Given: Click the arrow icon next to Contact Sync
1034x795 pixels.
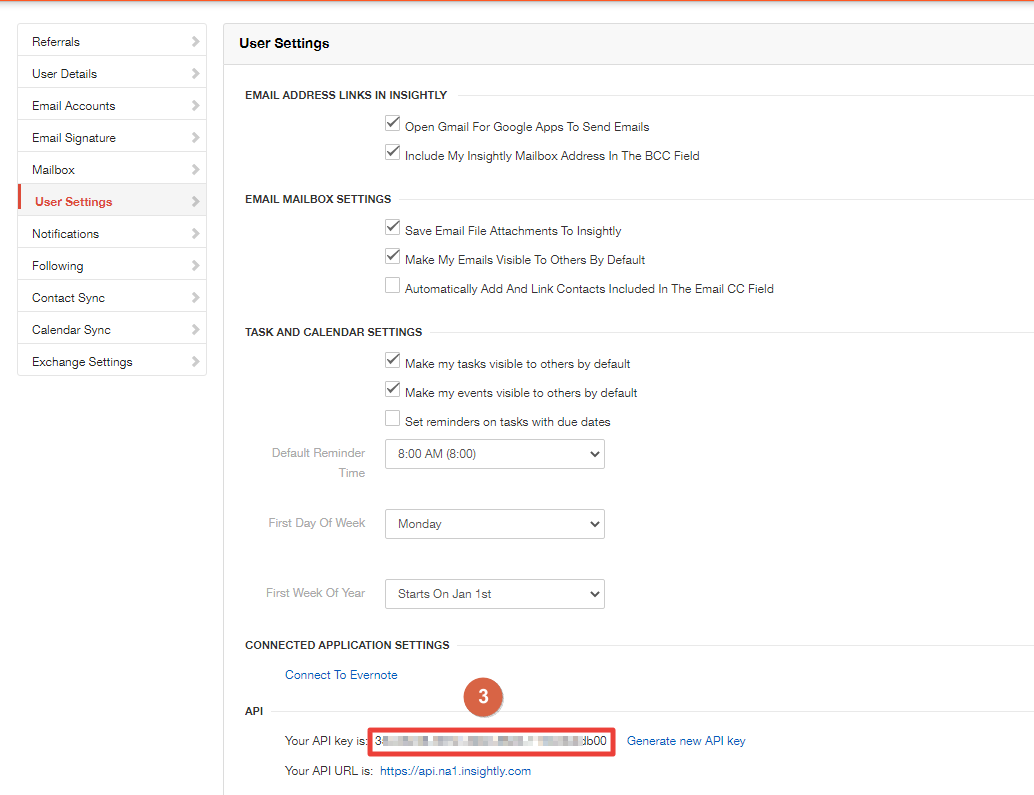Looking at the screenshot, I should (x=195, y=298).
